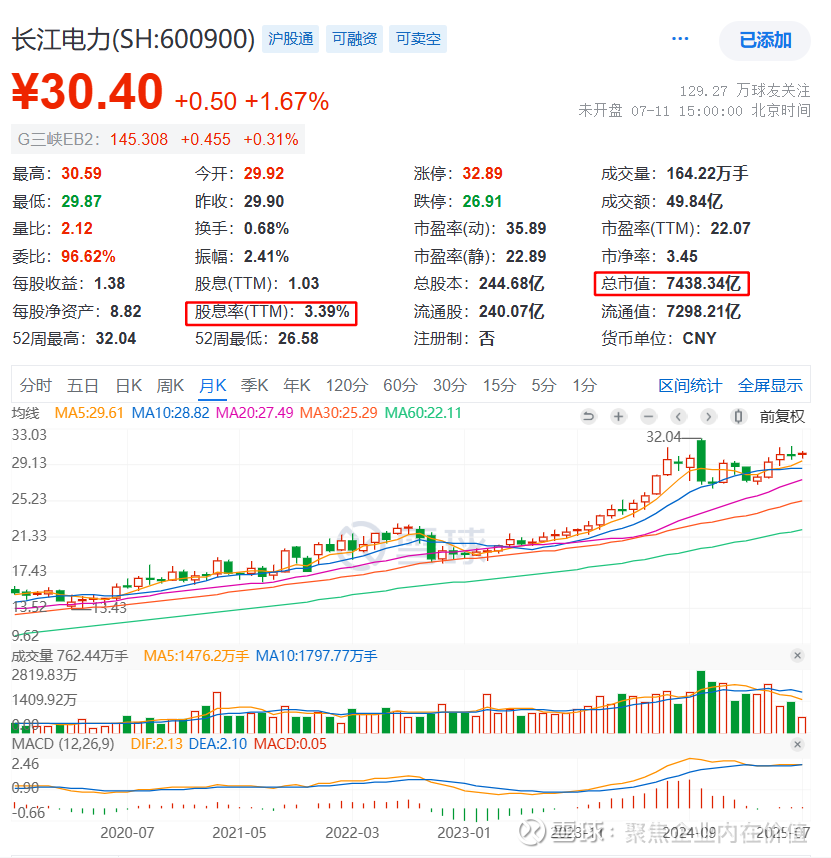Click the candlestick style icon beside 前复权
Viewport: 831px width, 858px height.
point(738,417)
